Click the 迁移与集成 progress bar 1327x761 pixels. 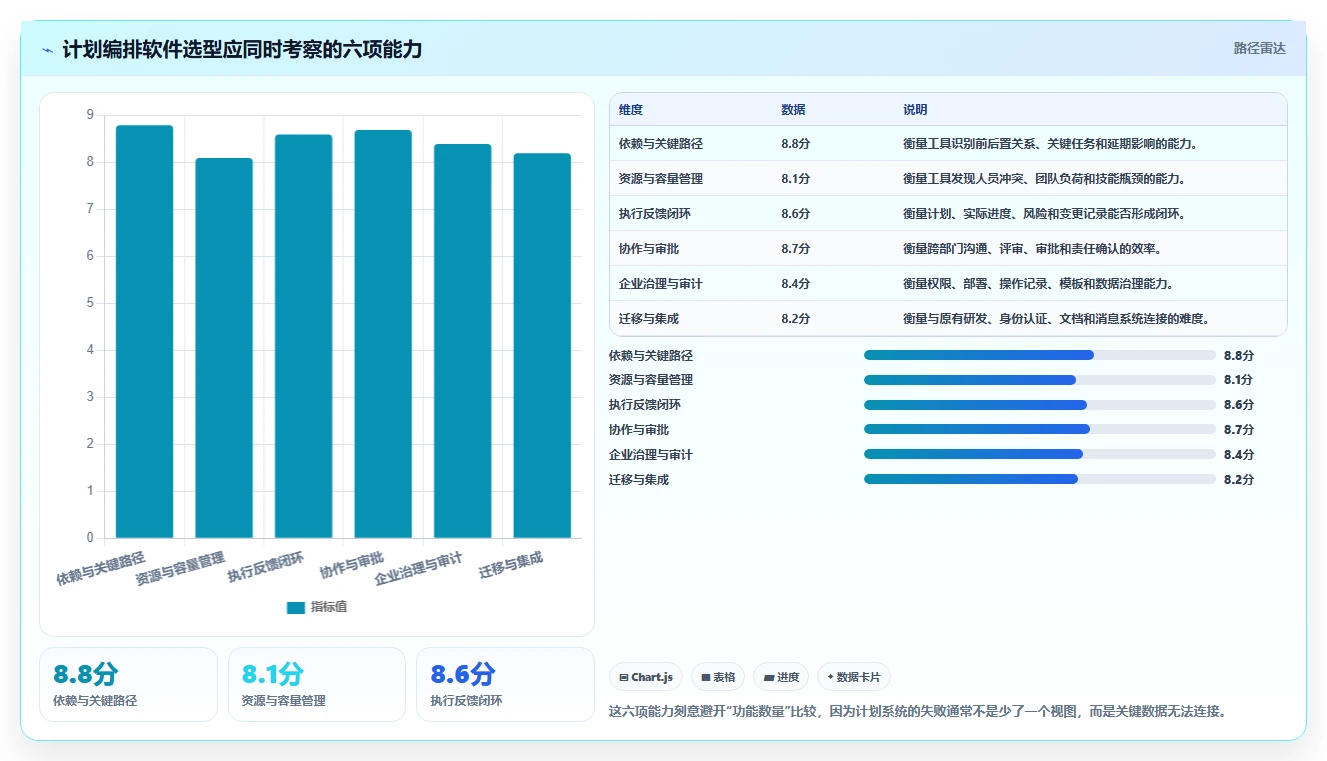click(1040, 479)
